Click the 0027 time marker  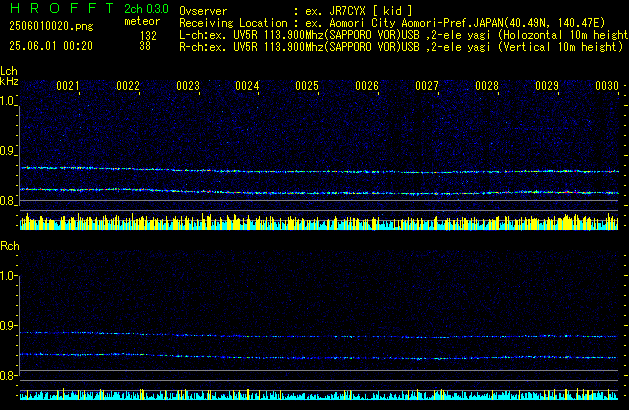[x=427, y=86]
